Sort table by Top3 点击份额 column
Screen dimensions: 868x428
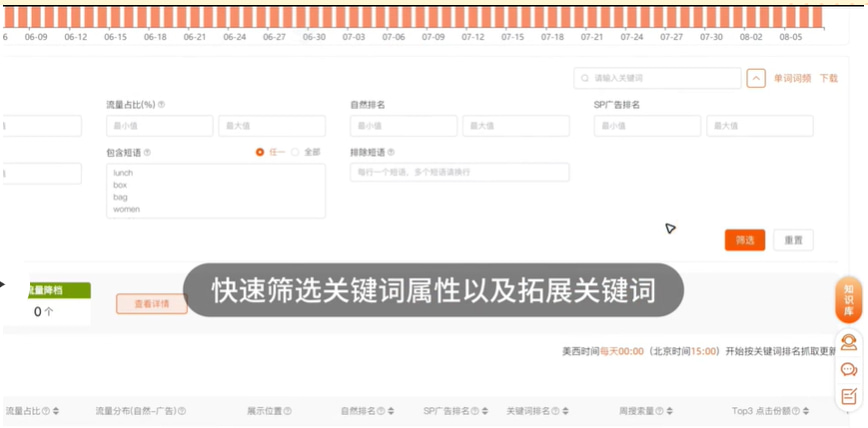click(805, 411)
